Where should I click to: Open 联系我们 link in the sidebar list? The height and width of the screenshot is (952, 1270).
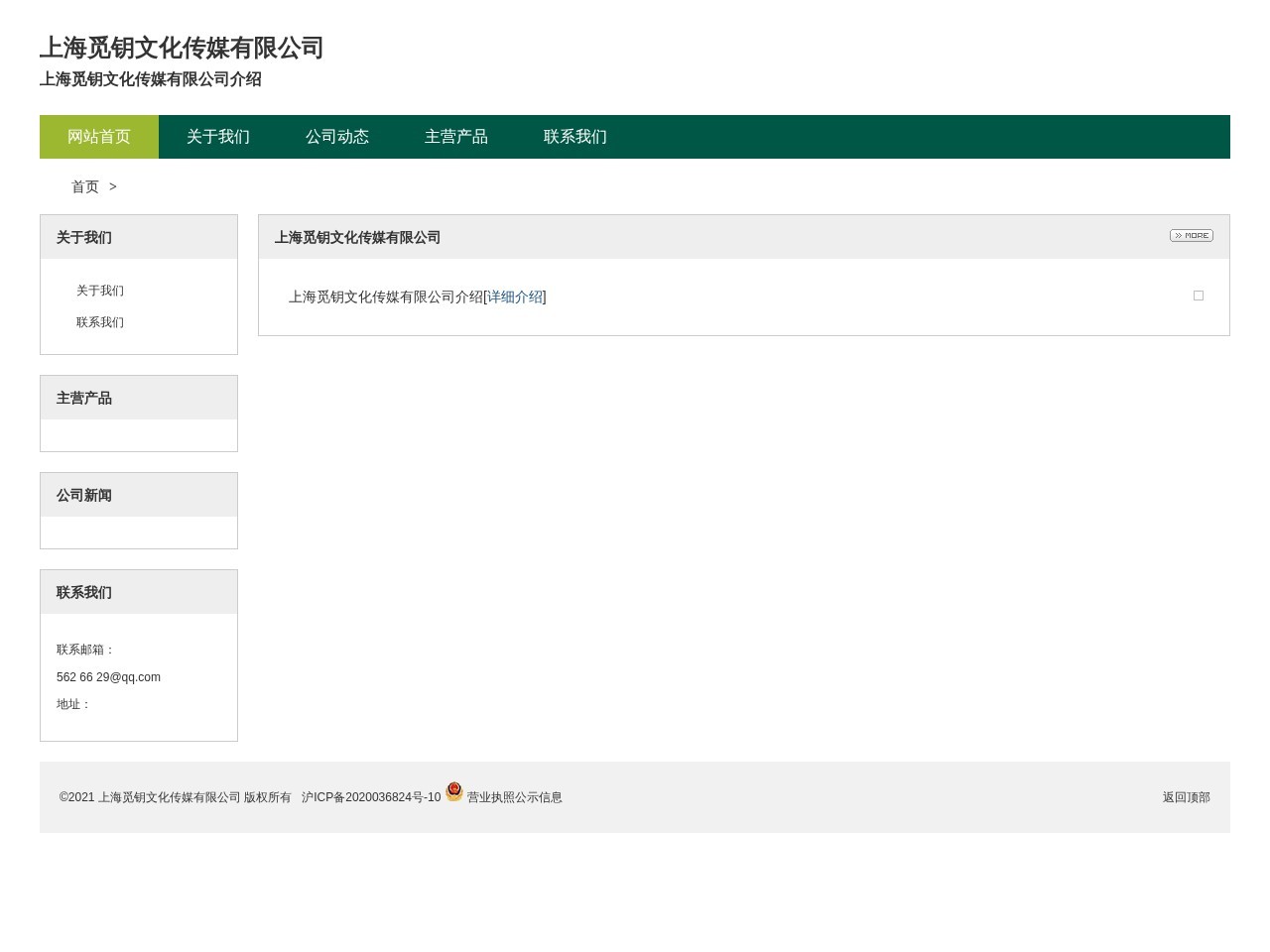pos(100,322)
